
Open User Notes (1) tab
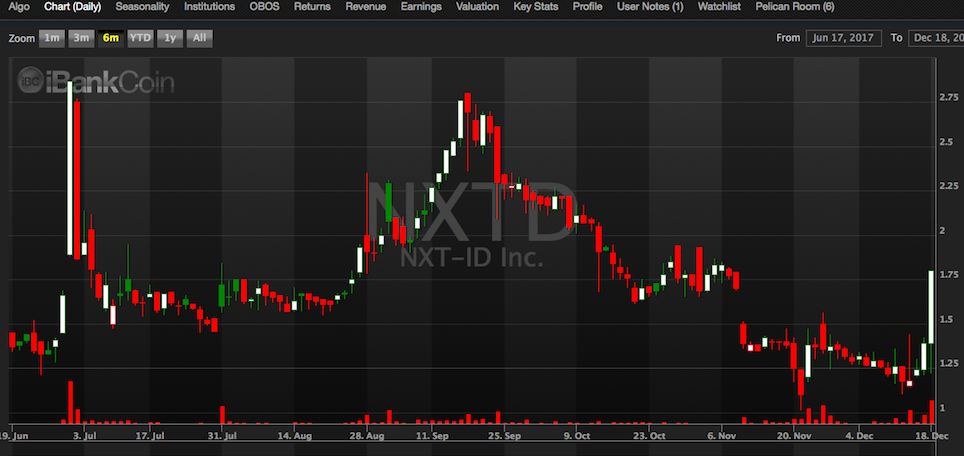coord(650,7)
